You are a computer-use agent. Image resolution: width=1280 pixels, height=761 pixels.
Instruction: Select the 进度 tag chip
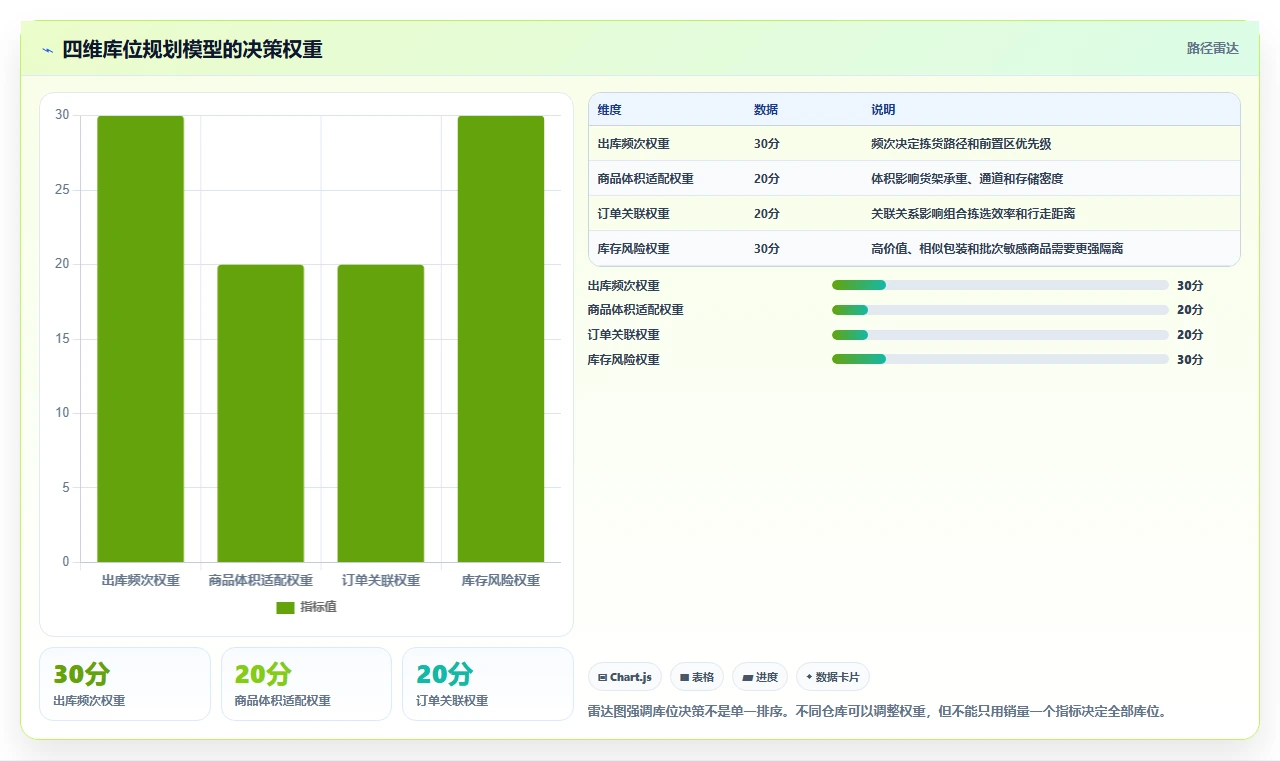pos(760,677)
